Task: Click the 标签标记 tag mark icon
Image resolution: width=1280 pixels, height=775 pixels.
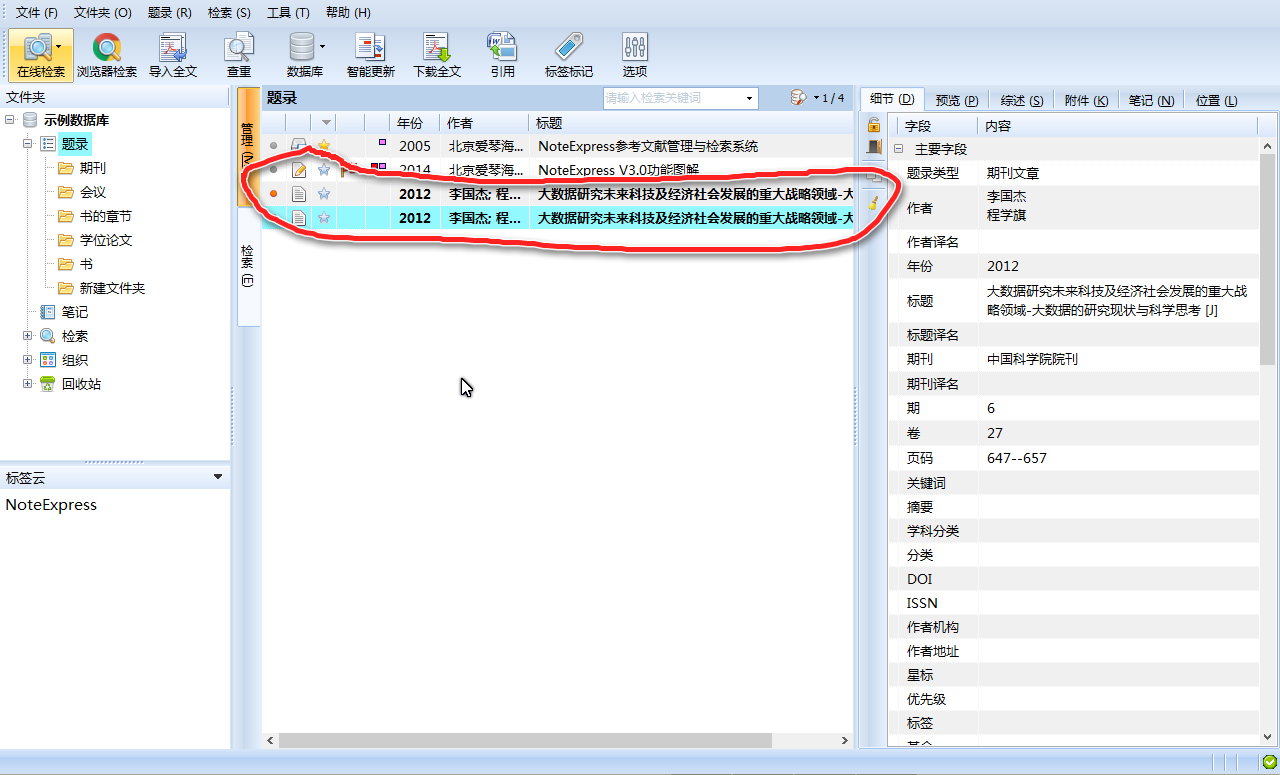Action: 568,47
